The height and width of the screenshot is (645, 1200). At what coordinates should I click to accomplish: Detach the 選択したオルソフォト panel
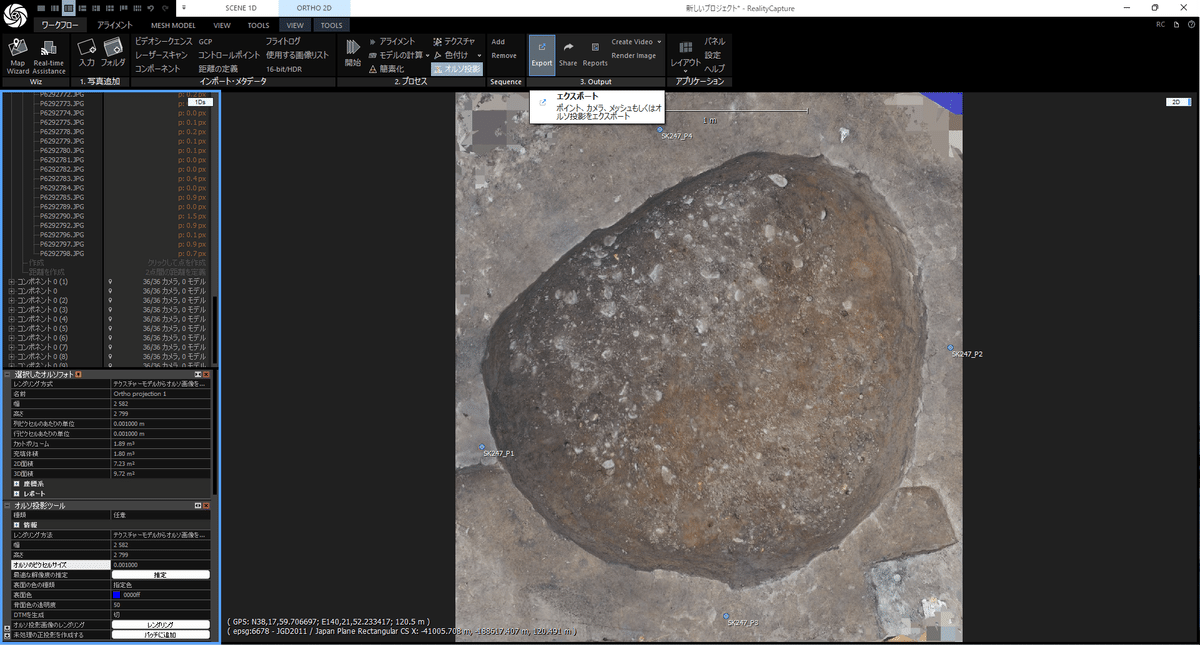(198, 374)
